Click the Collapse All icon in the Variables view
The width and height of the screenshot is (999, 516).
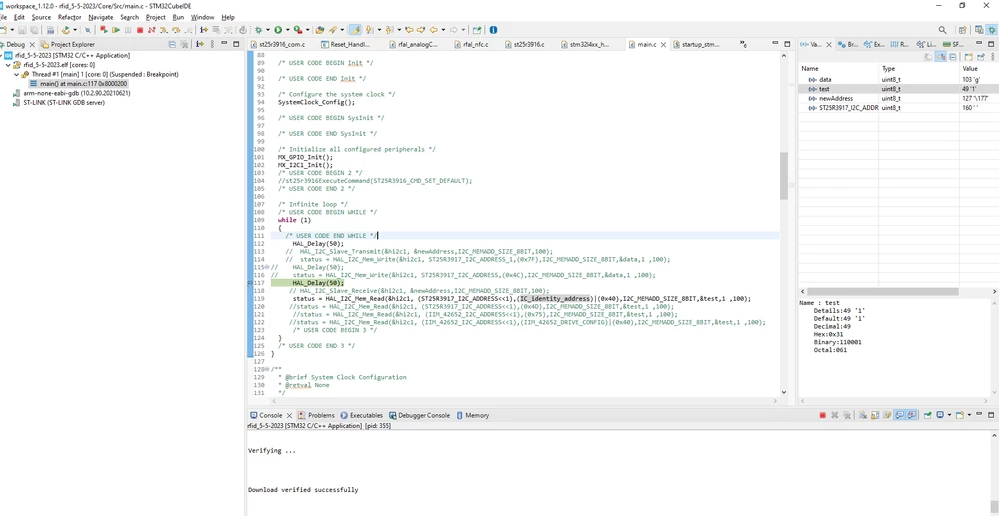[x=952, y=57]
